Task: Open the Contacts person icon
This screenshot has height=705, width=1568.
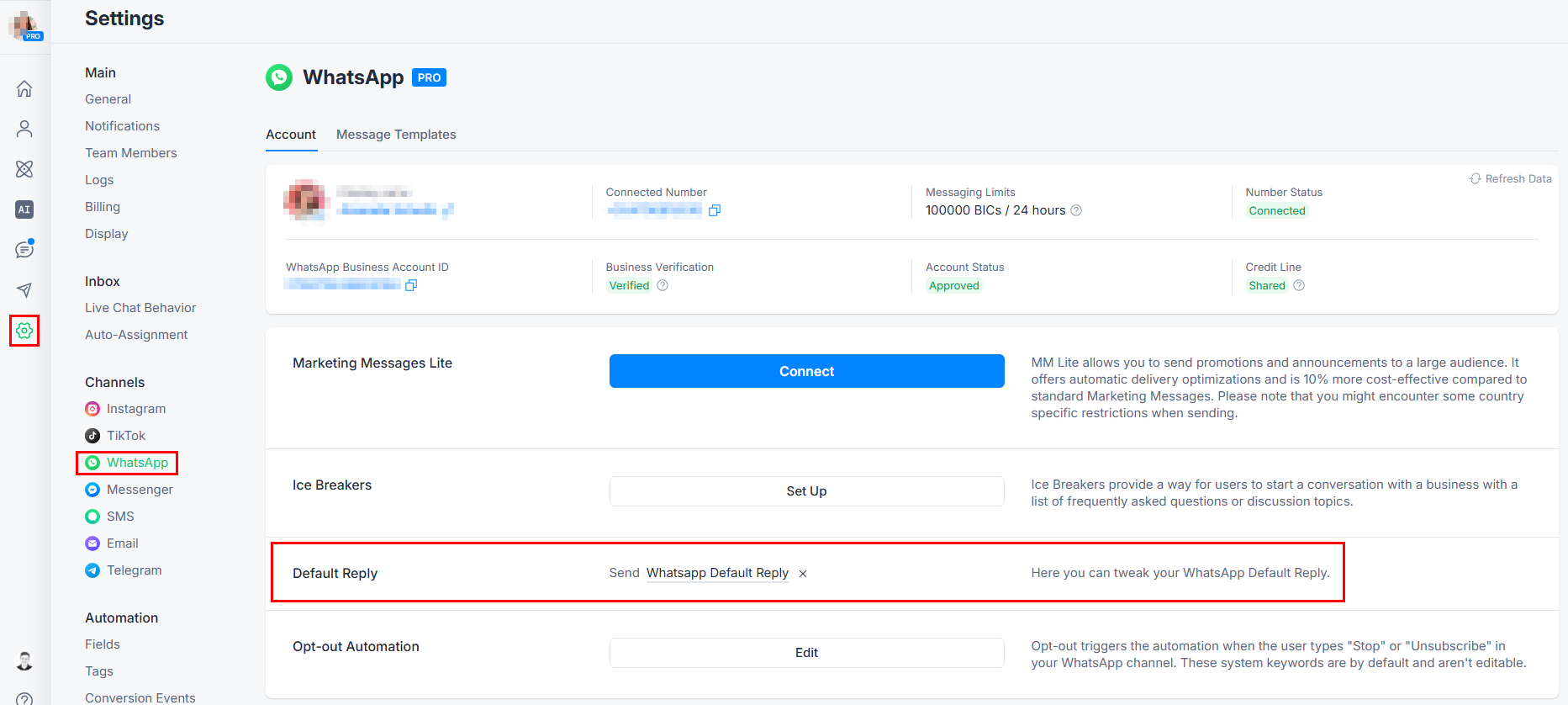Action: [24, 129]
